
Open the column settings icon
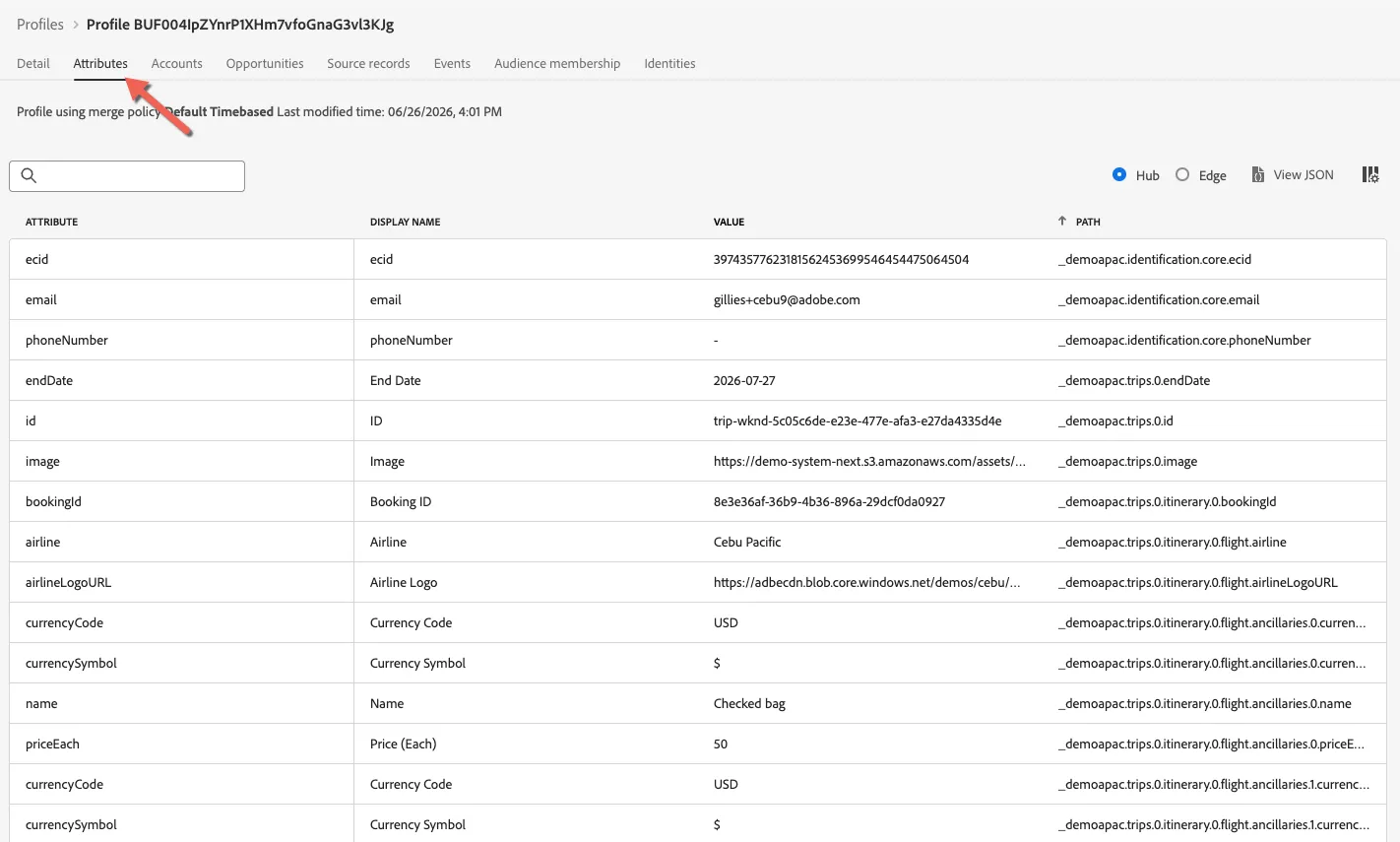point(1370,174)
